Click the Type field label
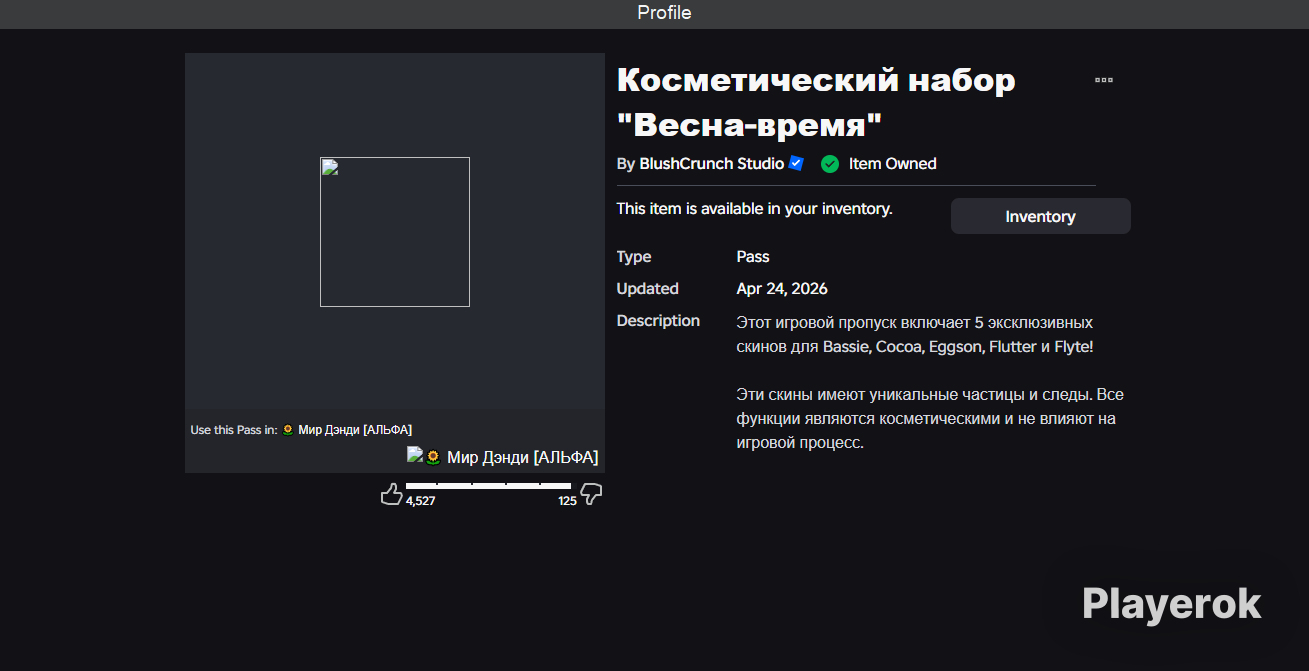 634,257
